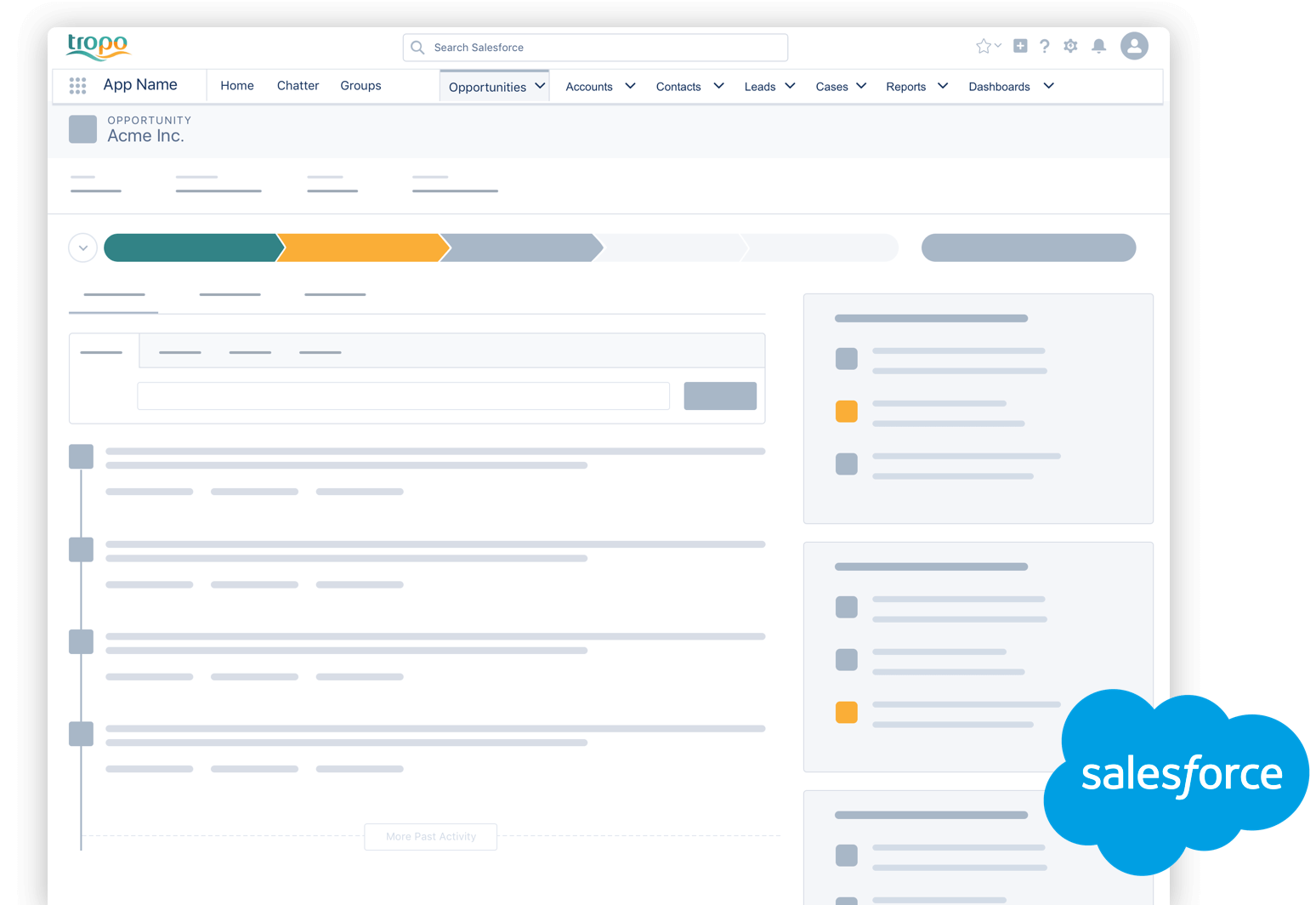Click the App Name label
Screen dimensions: 1316x905
point(140,85)
